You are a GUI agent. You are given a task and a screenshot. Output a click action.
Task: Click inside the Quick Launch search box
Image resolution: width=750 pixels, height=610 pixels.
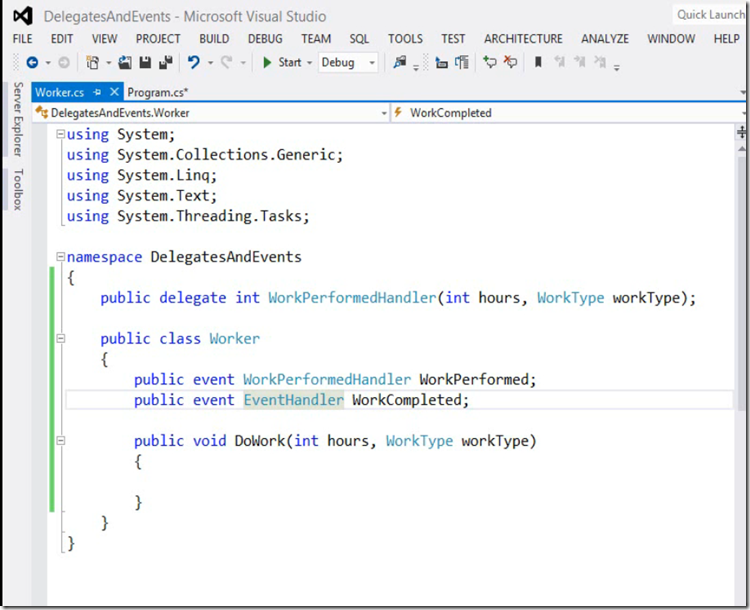pyautogui.click(x=710, y=15)
